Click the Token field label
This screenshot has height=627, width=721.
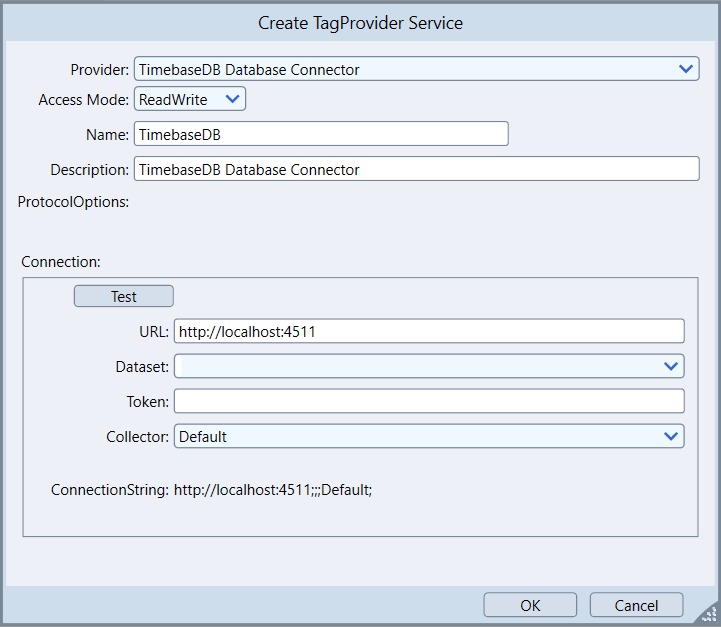tap(148, 402)
